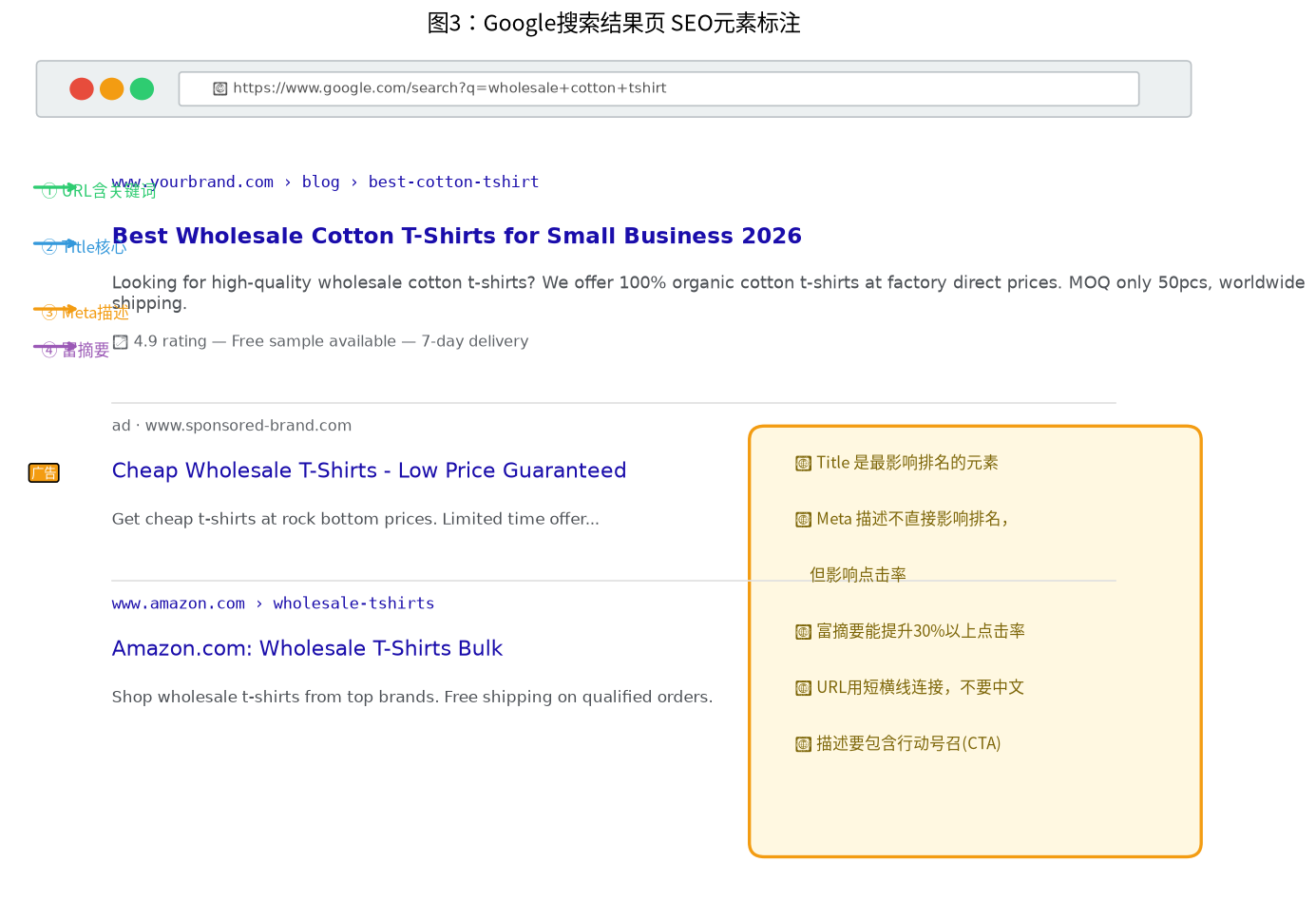This screenshot has height=901, width=1316.
Task: Click the 'Meta 描述不直接影响排名' note
Action: click(913, 519)
